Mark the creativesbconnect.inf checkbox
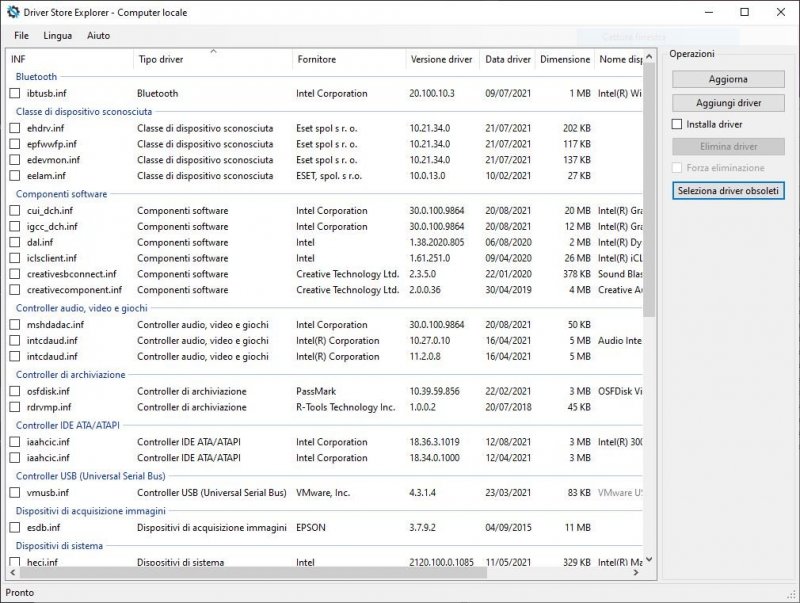The width and height of the screenshot is (800, 603). point(15,274)
